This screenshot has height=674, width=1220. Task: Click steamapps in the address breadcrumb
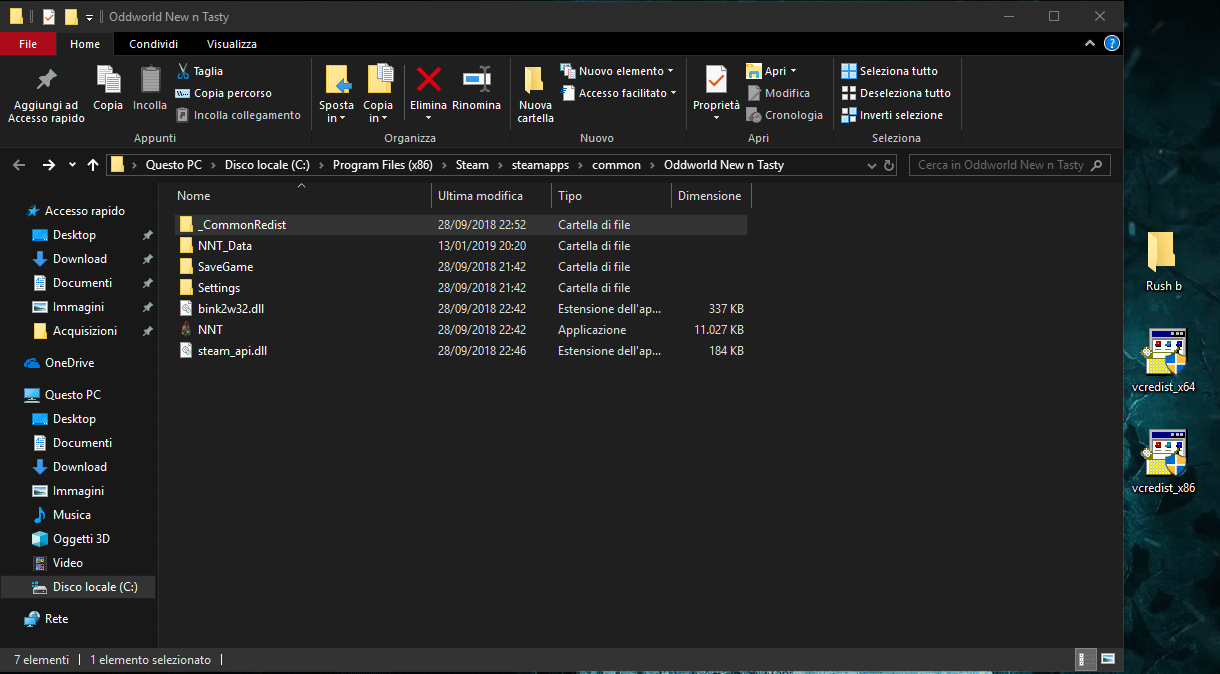tap(542, 165)
